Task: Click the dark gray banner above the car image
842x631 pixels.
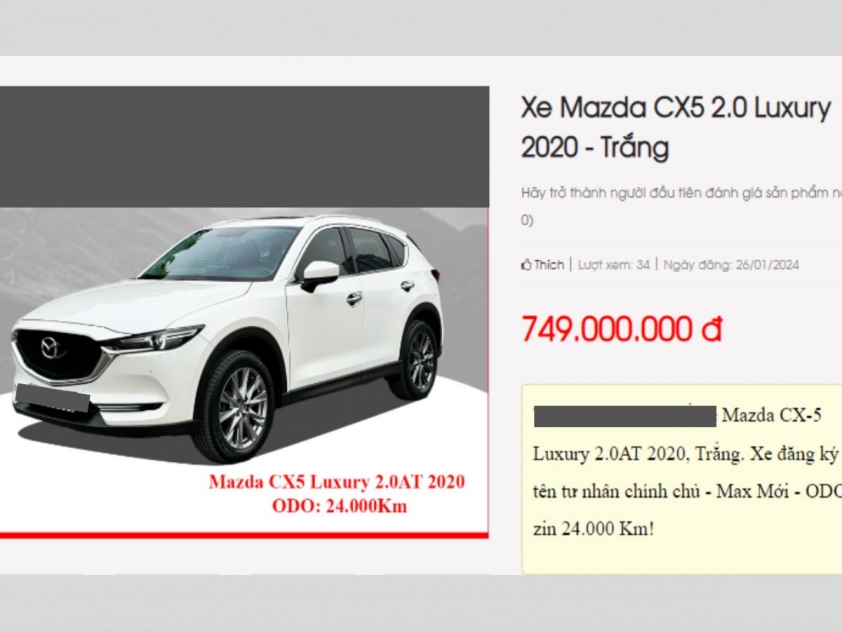Action: [x=244, y=147]
